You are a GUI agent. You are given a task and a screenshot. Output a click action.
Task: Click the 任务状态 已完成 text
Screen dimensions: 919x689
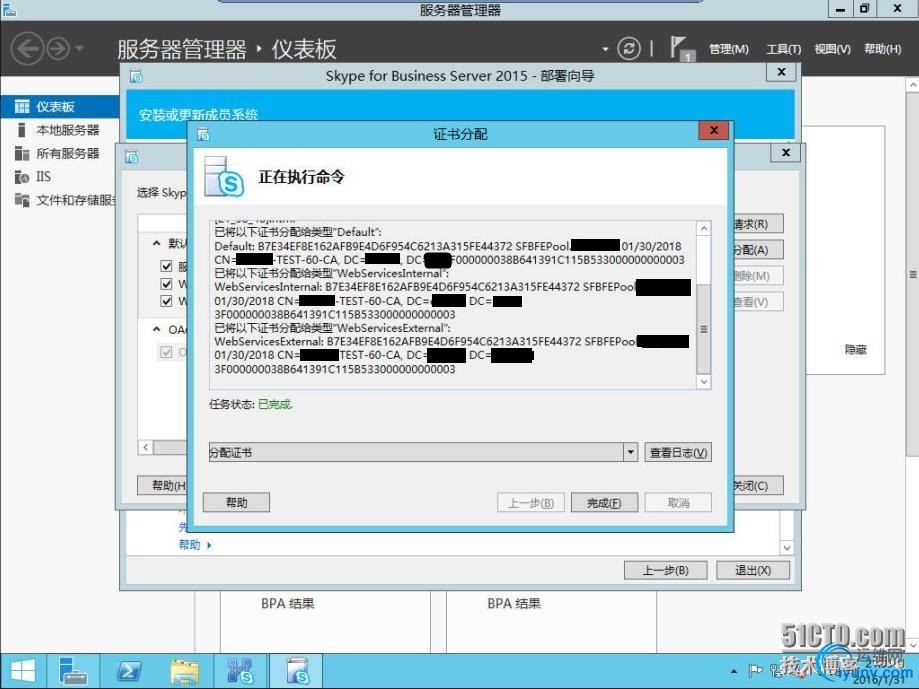(251, 404)
